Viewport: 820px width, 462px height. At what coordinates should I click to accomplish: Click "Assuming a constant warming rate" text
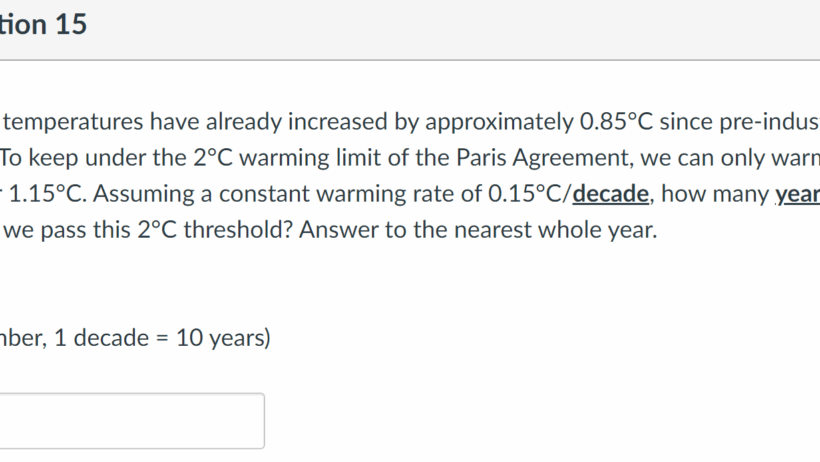coord(287,194)
